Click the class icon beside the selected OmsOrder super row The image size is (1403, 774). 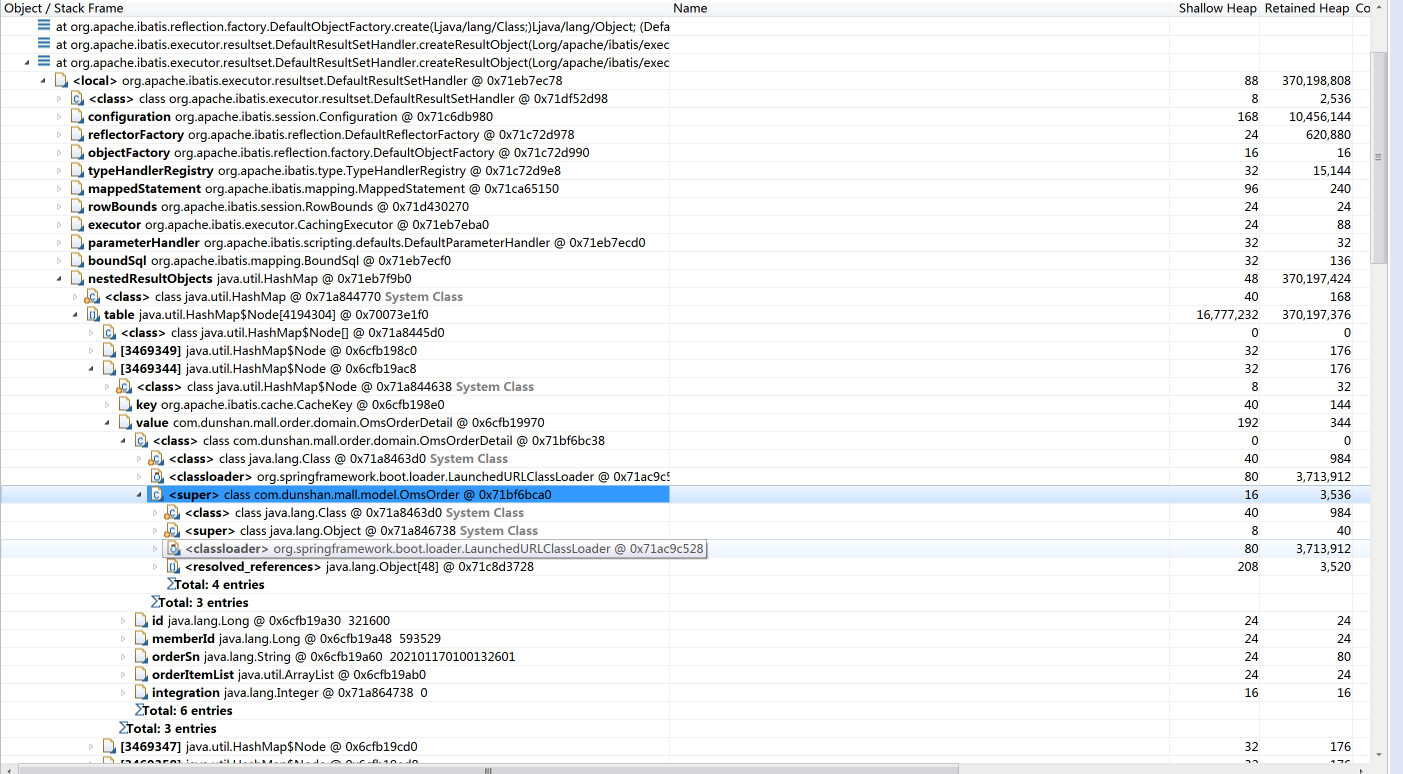tap(156, 495)
